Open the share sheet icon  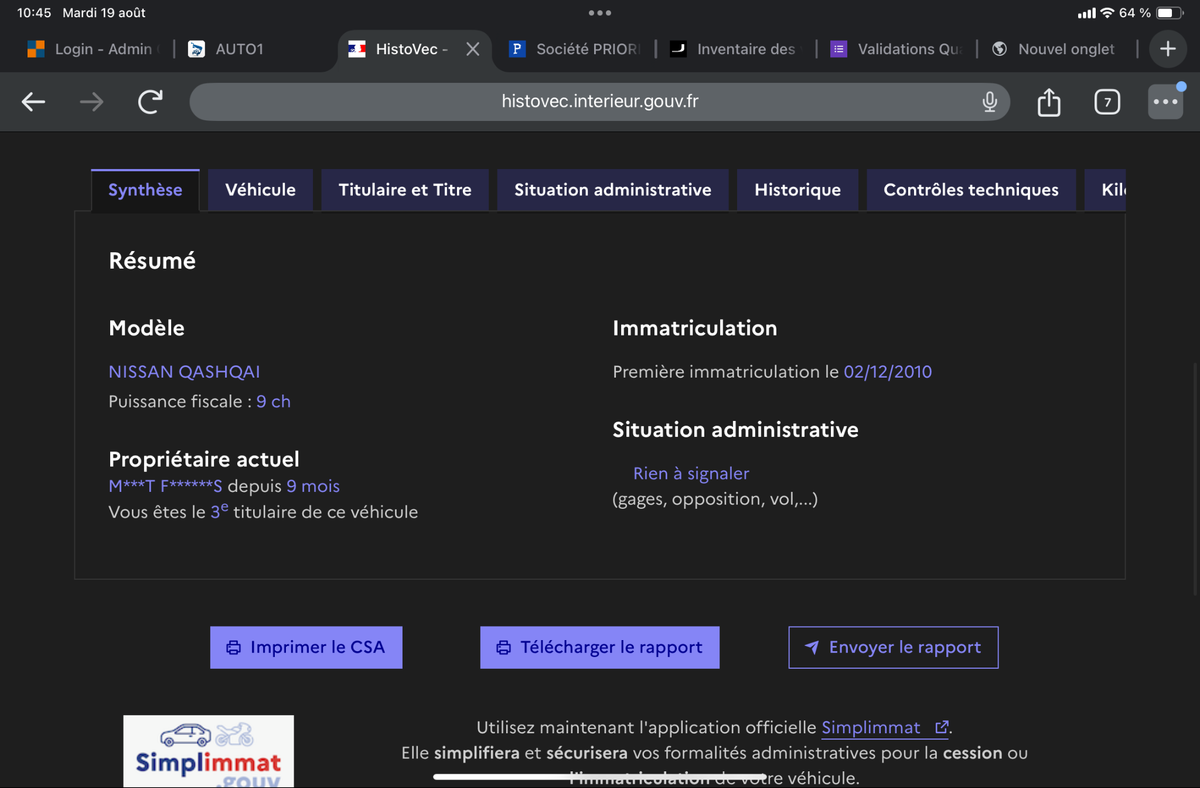pos(1048,102)
